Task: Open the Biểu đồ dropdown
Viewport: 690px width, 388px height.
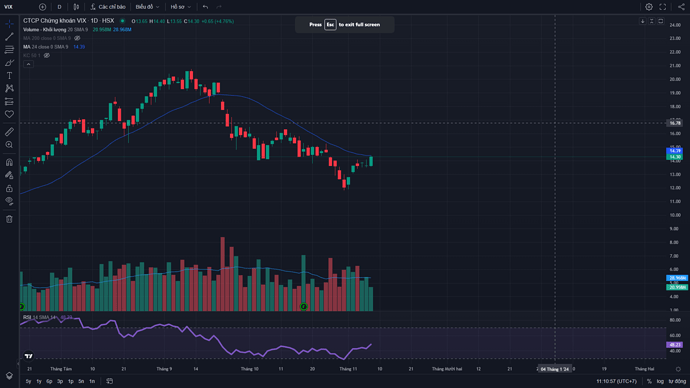Action: coord(147,7)
